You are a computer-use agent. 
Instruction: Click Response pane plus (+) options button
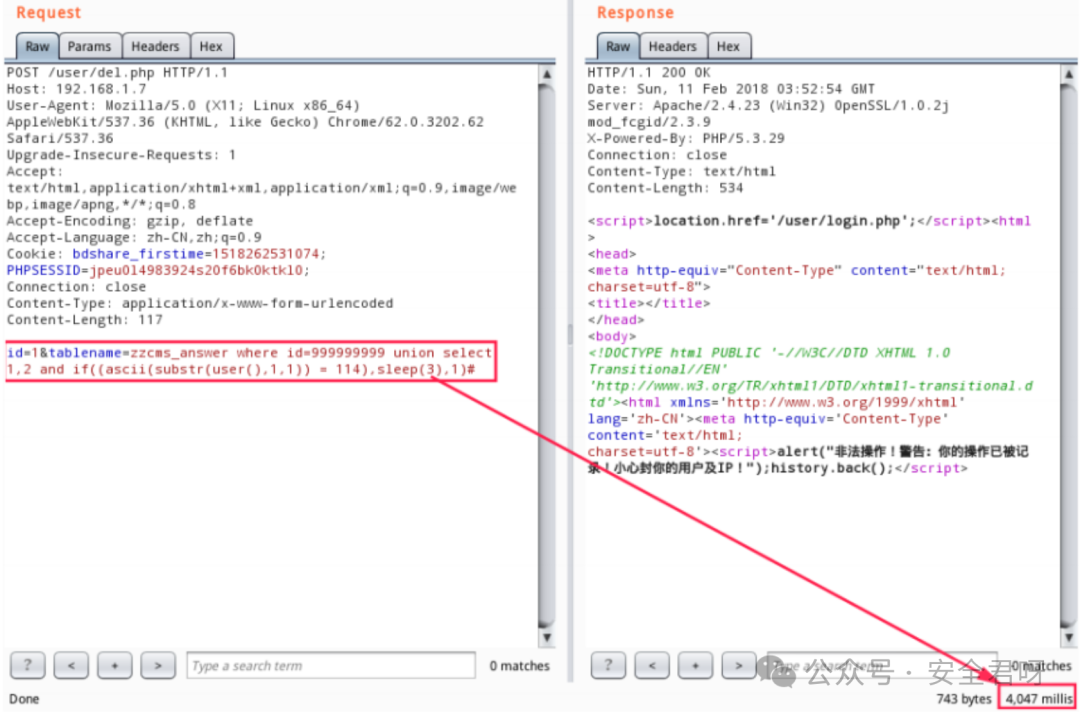695,665
